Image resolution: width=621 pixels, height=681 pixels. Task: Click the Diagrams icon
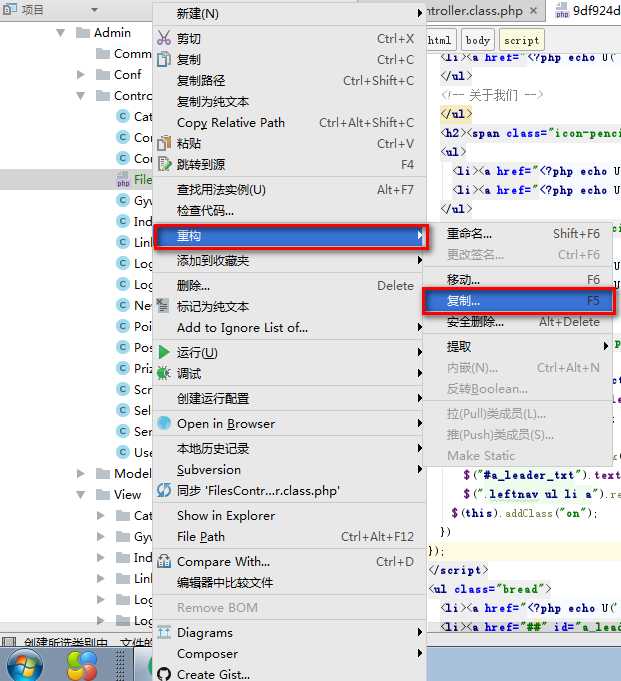pos(164,632)
